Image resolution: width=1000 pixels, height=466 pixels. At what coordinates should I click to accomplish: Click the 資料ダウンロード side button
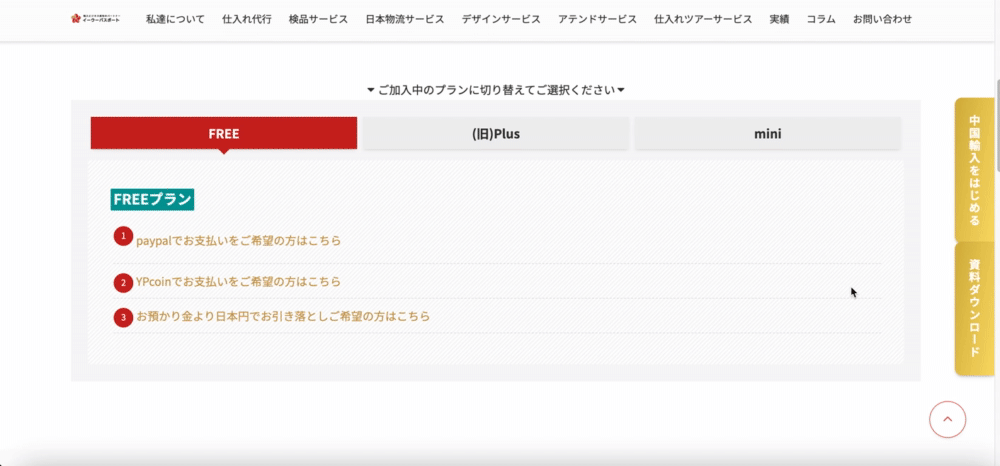pos(974,309)
